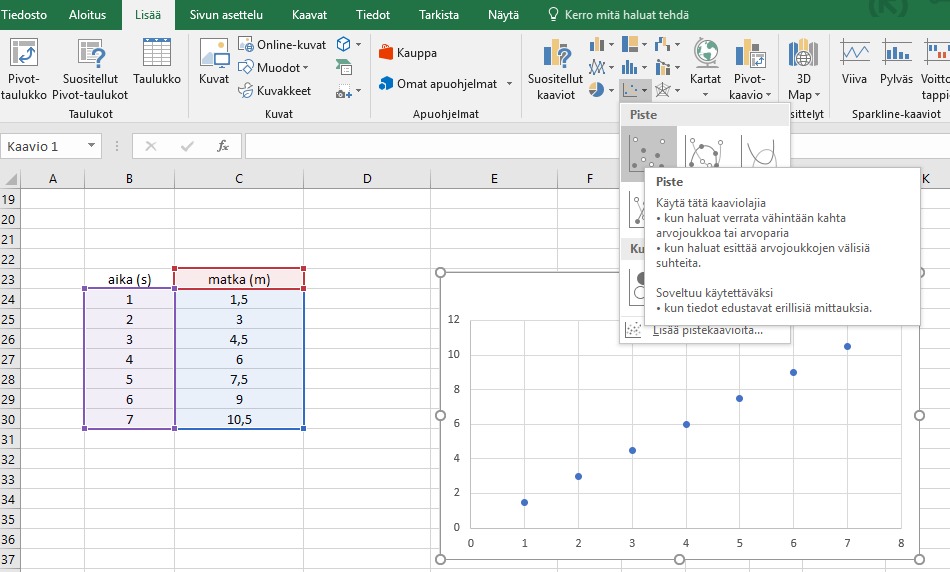Open the screenshot capture tool
The image size is (950, 572).
(349, 91)
